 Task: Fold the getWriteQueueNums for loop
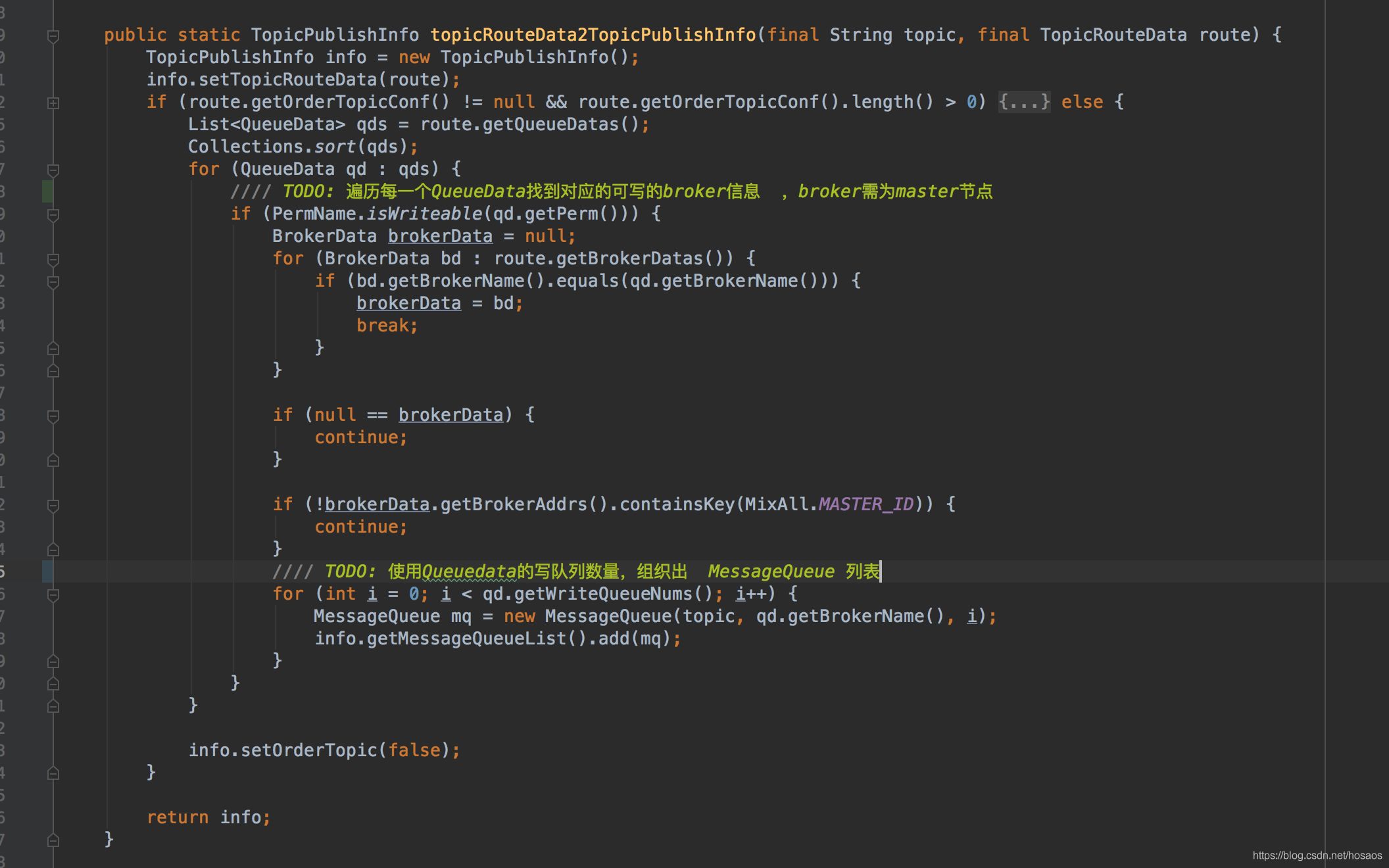point(53,594)
